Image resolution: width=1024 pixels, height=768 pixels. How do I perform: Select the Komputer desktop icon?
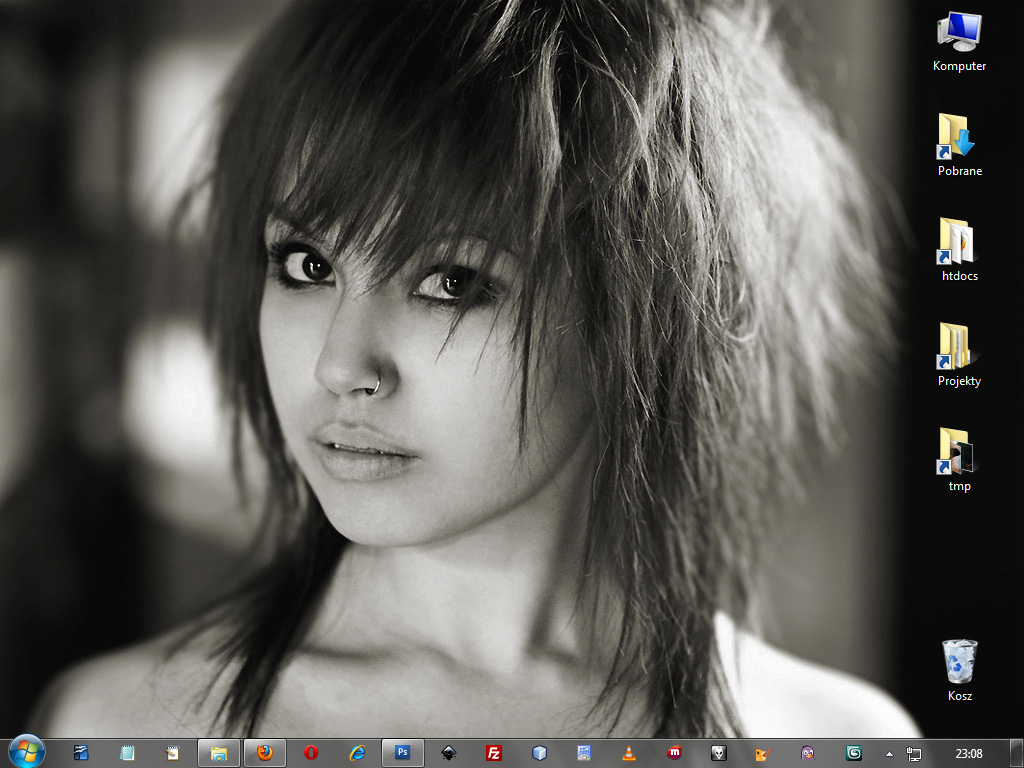959,42
